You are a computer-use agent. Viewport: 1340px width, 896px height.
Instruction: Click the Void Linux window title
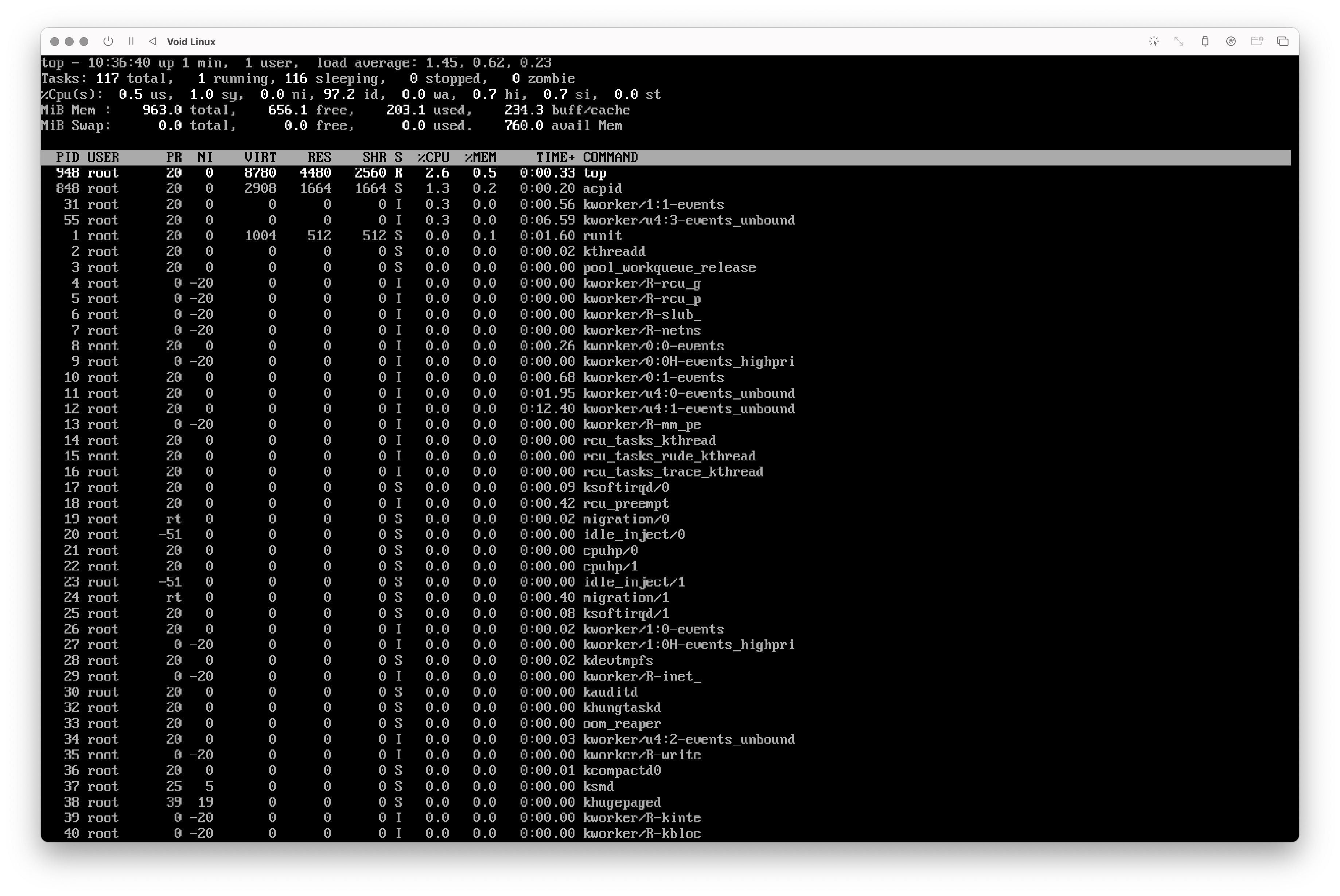click(191, 42)
